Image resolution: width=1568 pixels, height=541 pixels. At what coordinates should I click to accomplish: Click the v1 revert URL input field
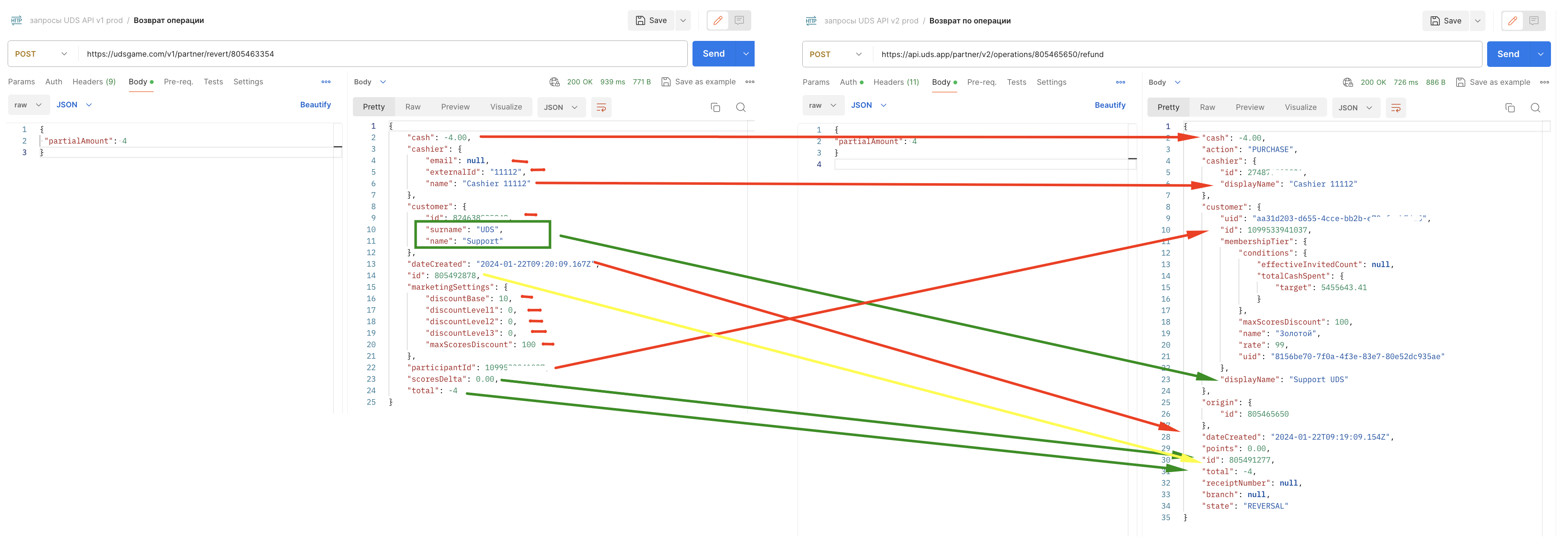383,54
